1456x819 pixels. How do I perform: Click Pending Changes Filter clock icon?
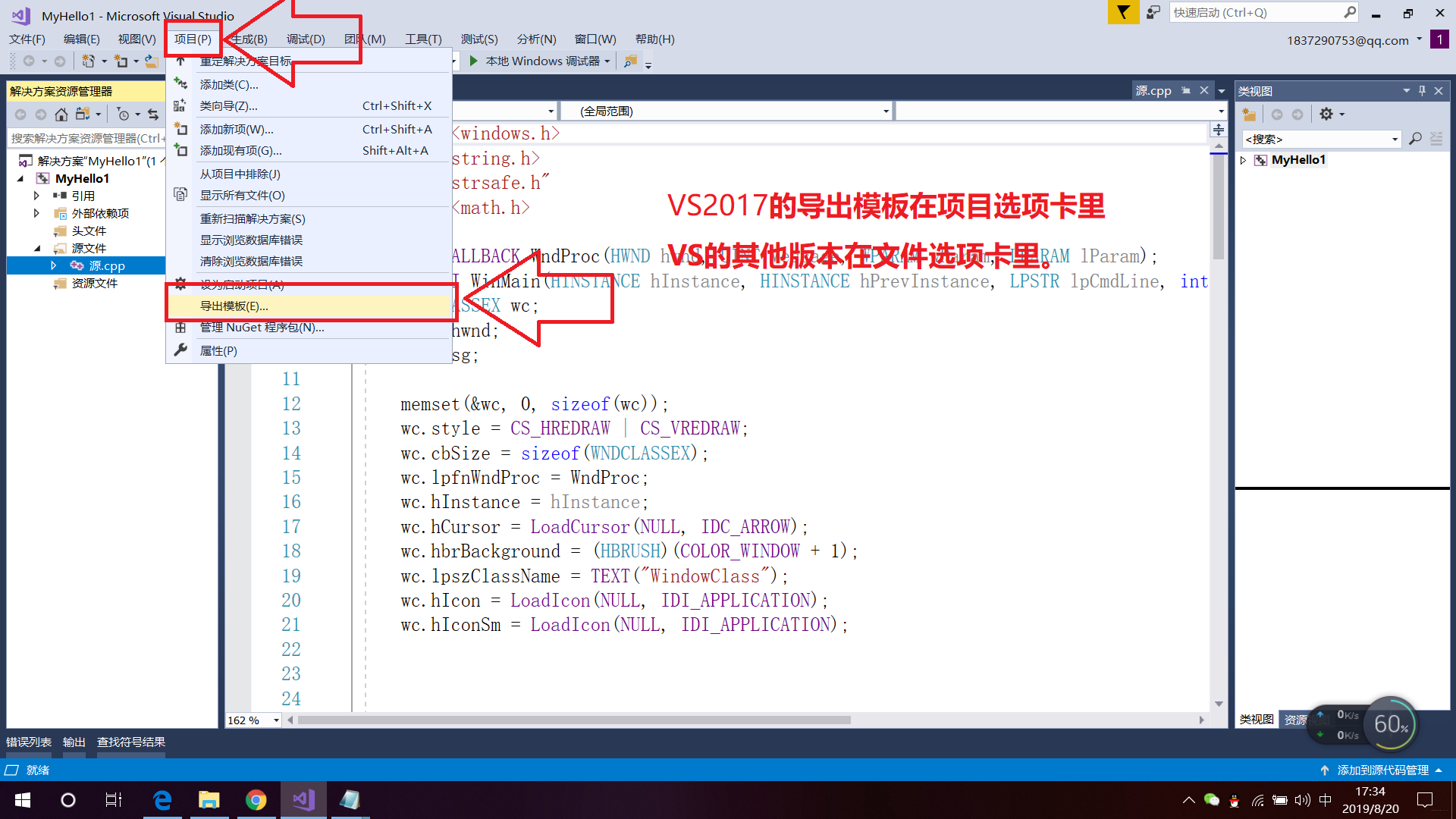[123, 115]
